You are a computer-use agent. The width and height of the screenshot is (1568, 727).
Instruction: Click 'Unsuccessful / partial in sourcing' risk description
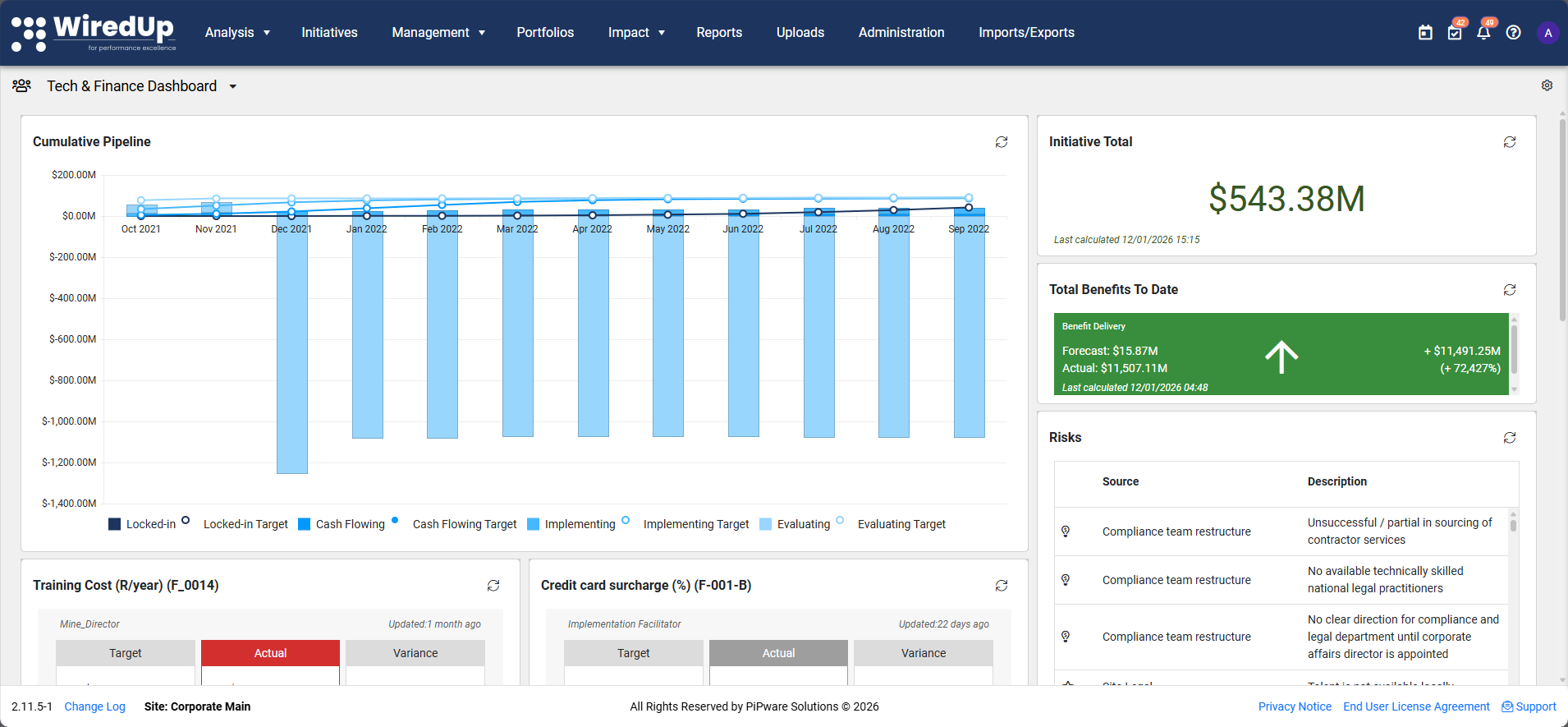(x=1400, y=531)
